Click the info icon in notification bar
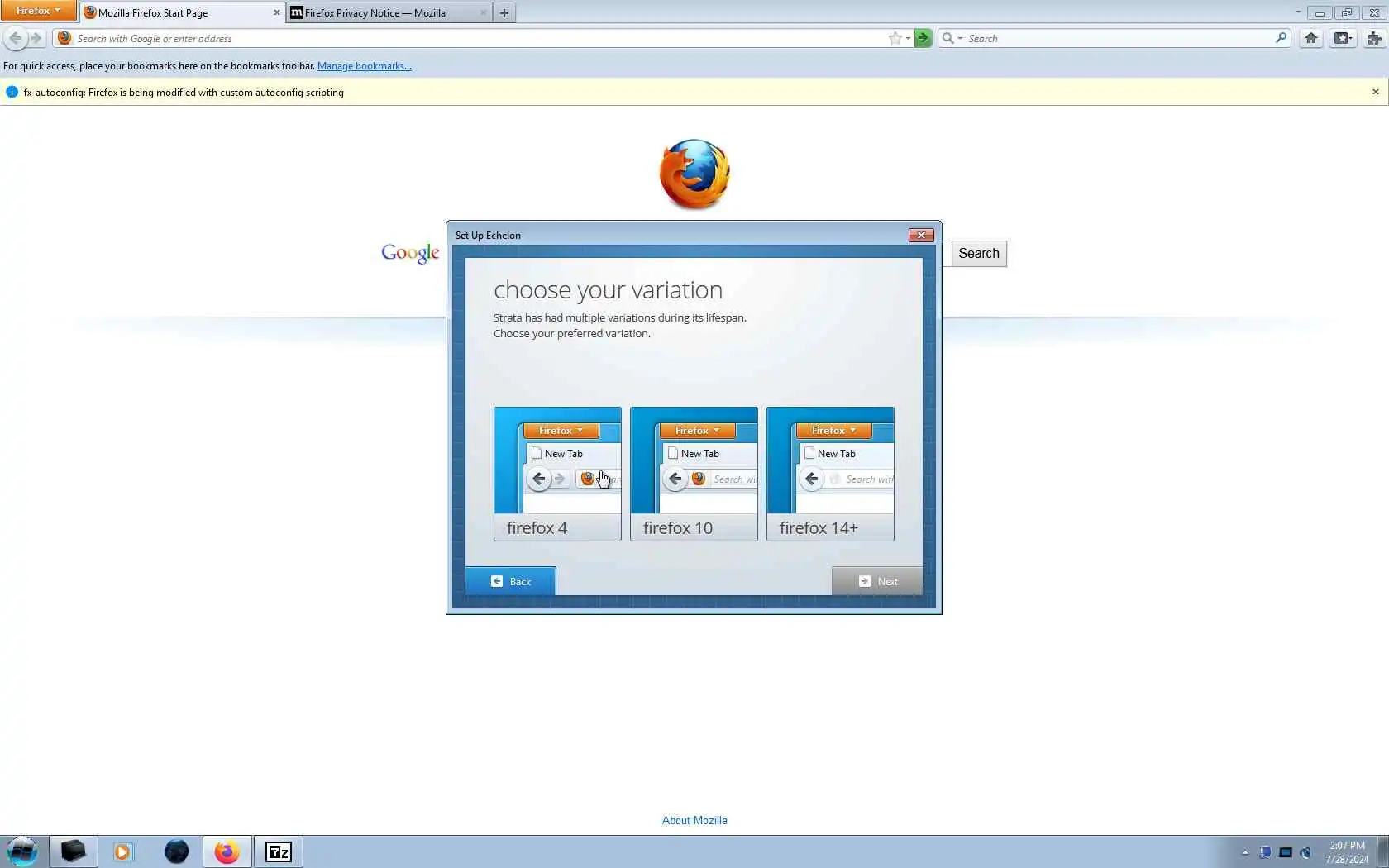The height and width of the screenshot is (868, 1389). coord(12,92)
